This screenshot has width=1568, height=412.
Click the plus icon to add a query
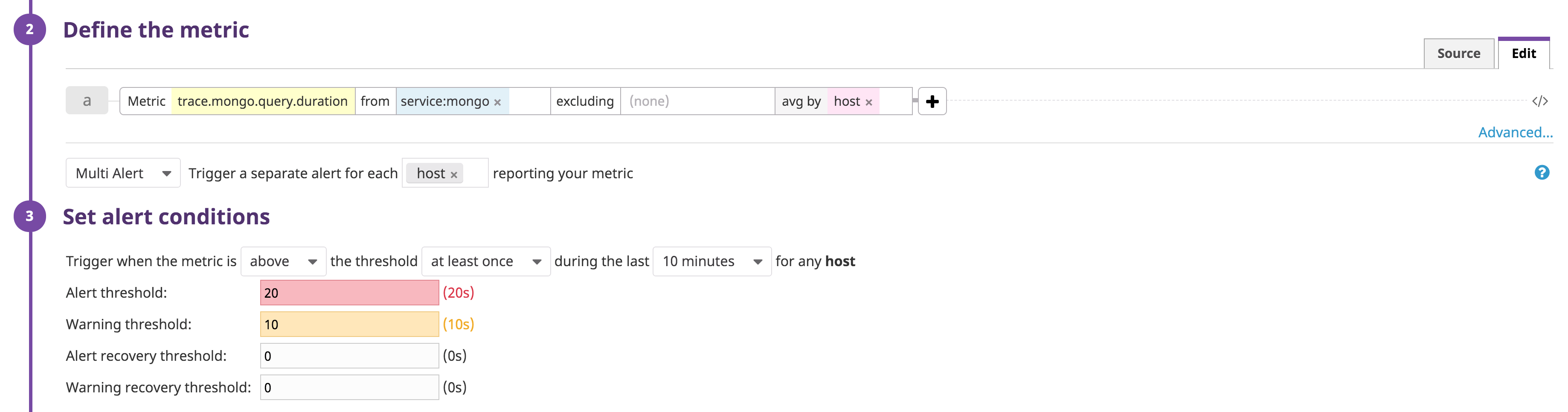click(932, 101)
